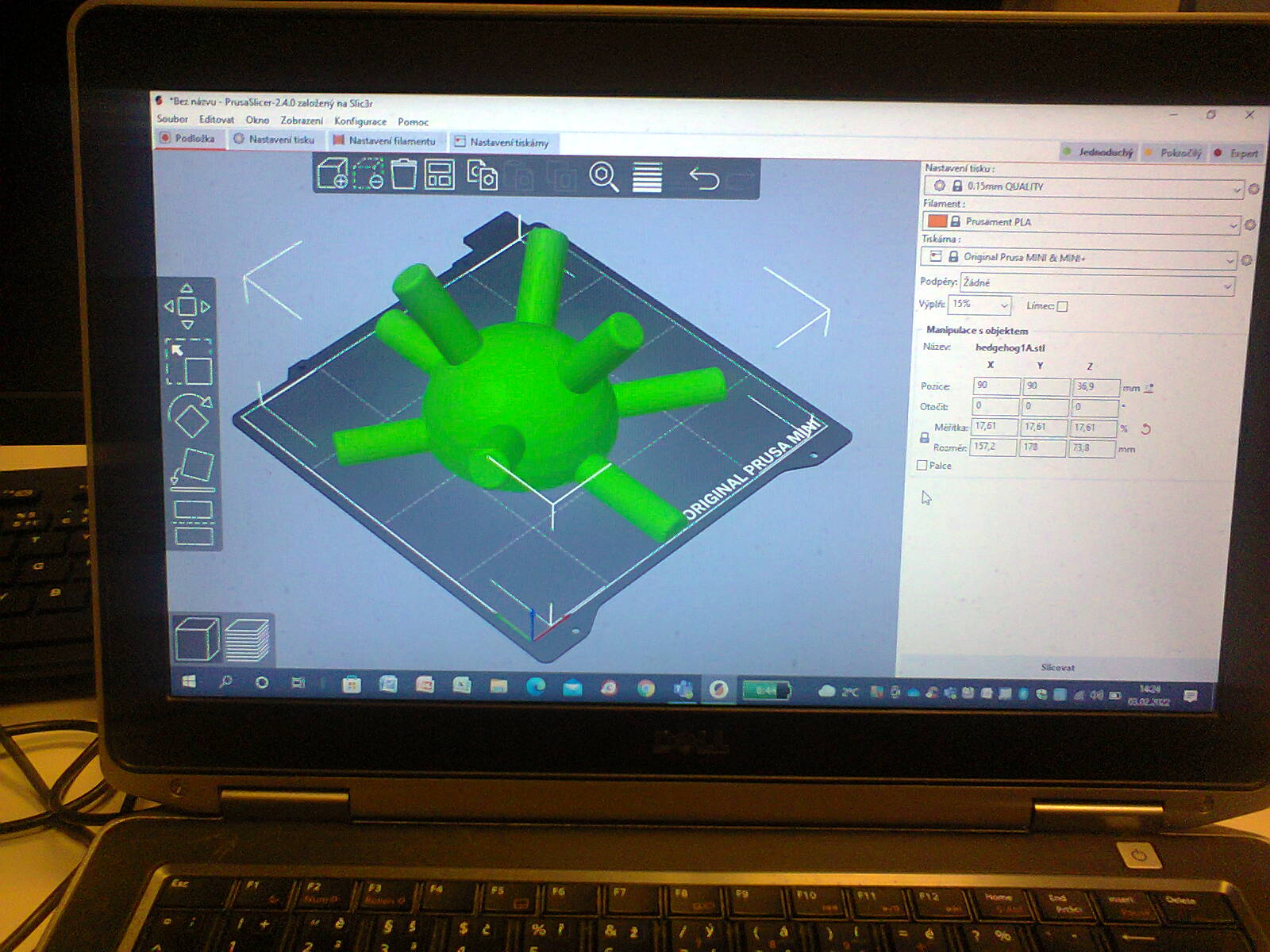Open Microsoft Edge from the taskbar
1270x952 pixels.
pos(536,686)
